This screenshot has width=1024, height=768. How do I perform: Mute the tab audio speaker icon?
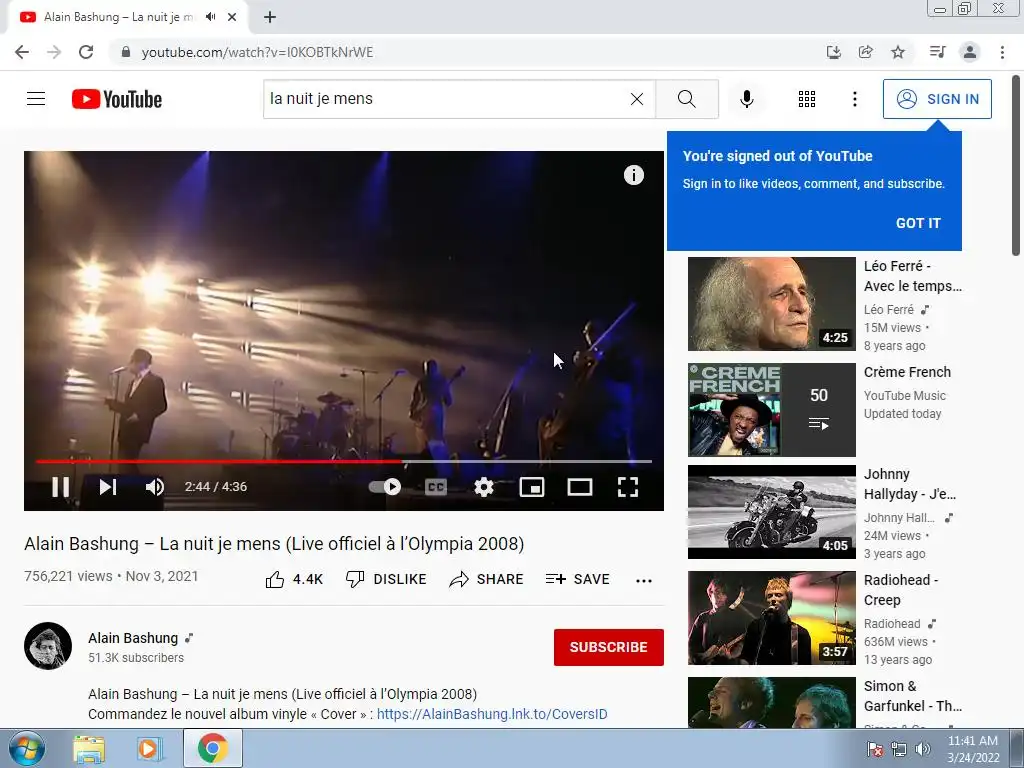pyautogui.click(x=210, y=17)
